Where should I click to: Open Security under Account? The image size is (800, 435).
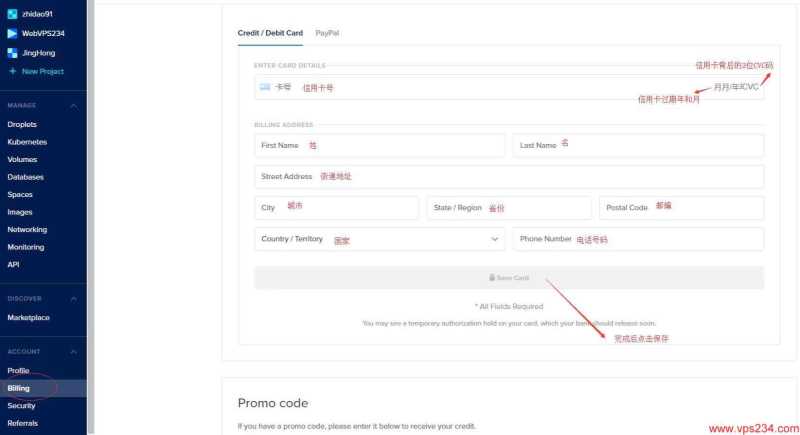click(21, 406)
